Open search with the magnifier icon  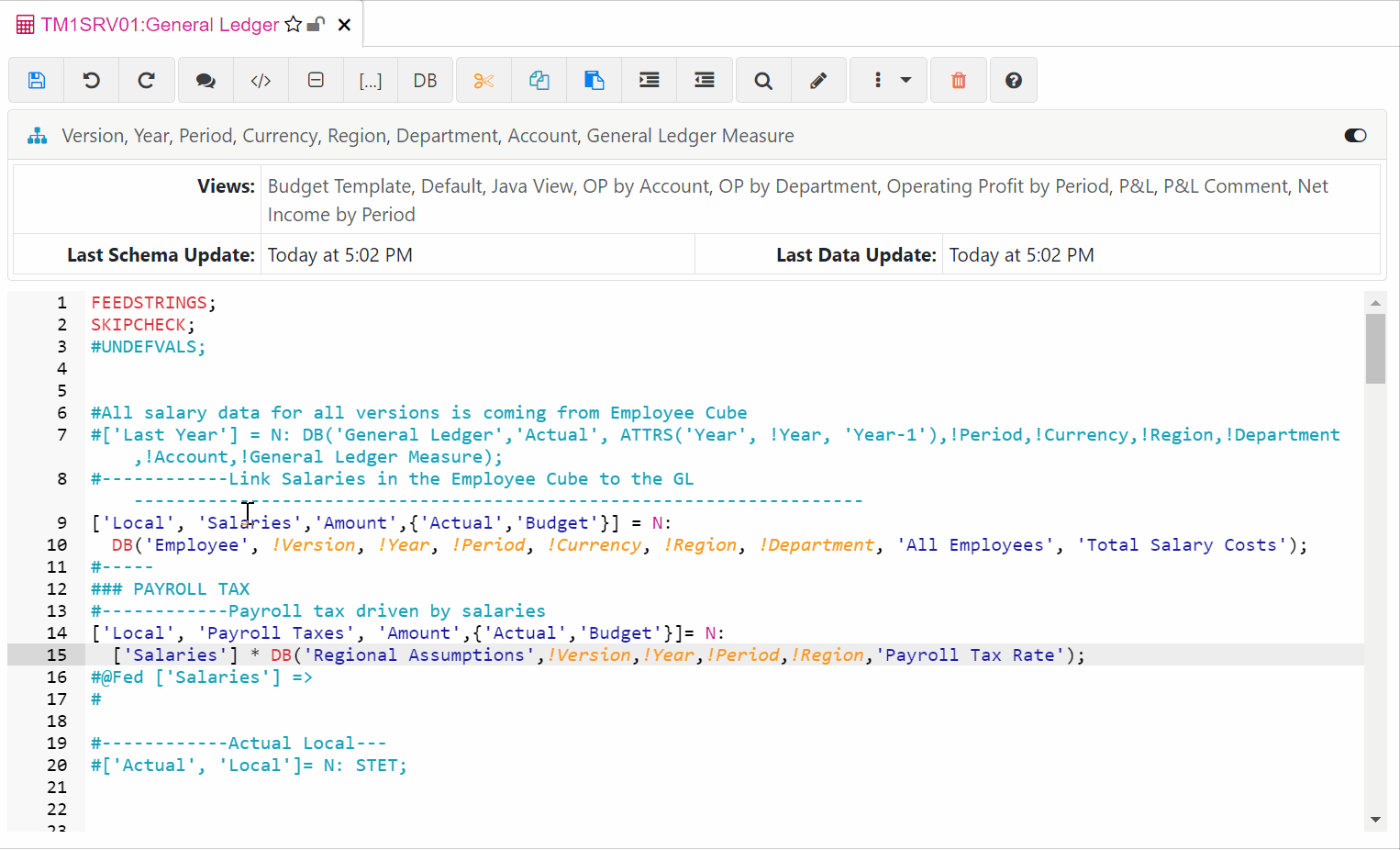click(x=762, y=80)
